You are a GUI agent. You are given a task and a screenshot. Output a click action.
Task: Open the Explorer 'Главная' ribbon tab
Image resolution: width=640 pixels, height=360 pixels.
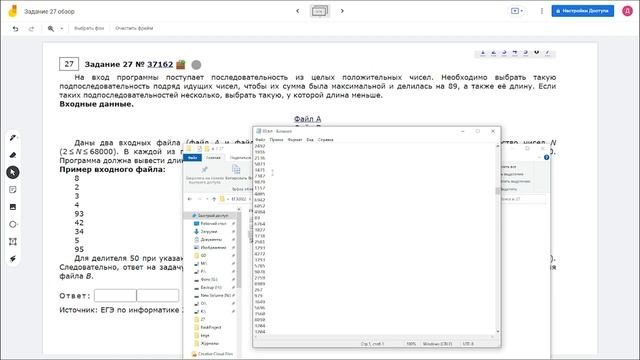(x=213, y=158)
